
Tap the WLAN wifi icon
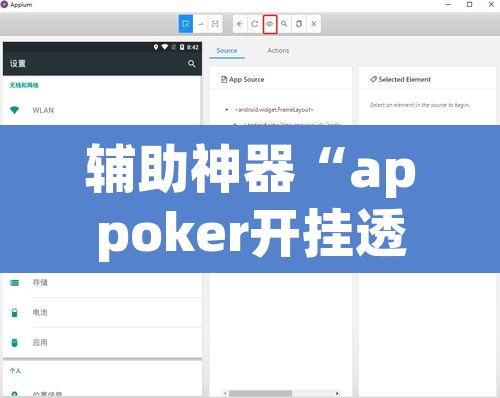click(x=14, y=110)
